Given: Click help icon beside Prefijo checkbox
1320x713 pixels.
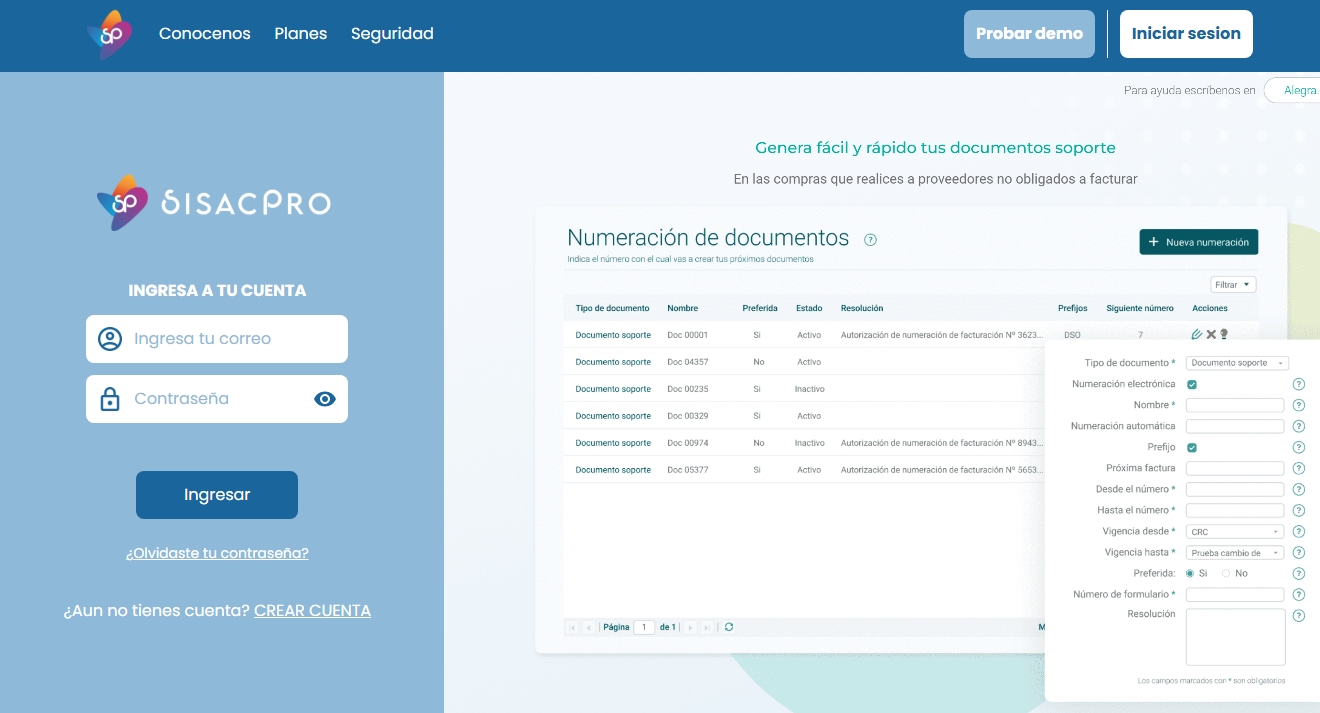Looking at the screenshot, I should [x=1299, y=447].
